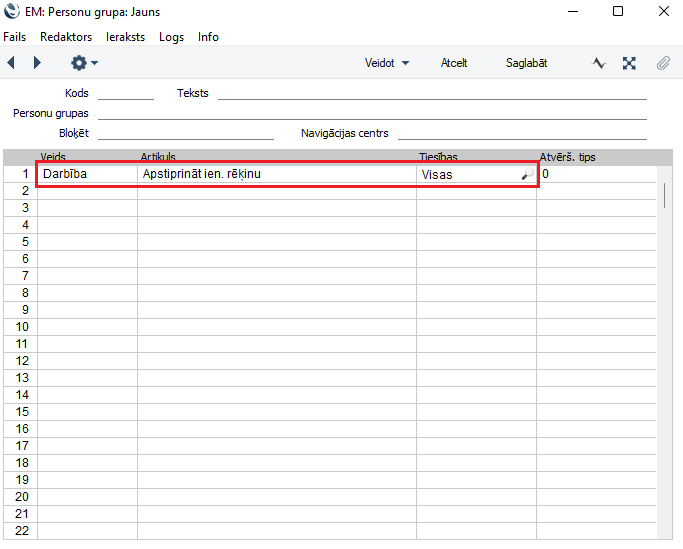
Task: Click the Atcelt button
Action: coord(454,63)
